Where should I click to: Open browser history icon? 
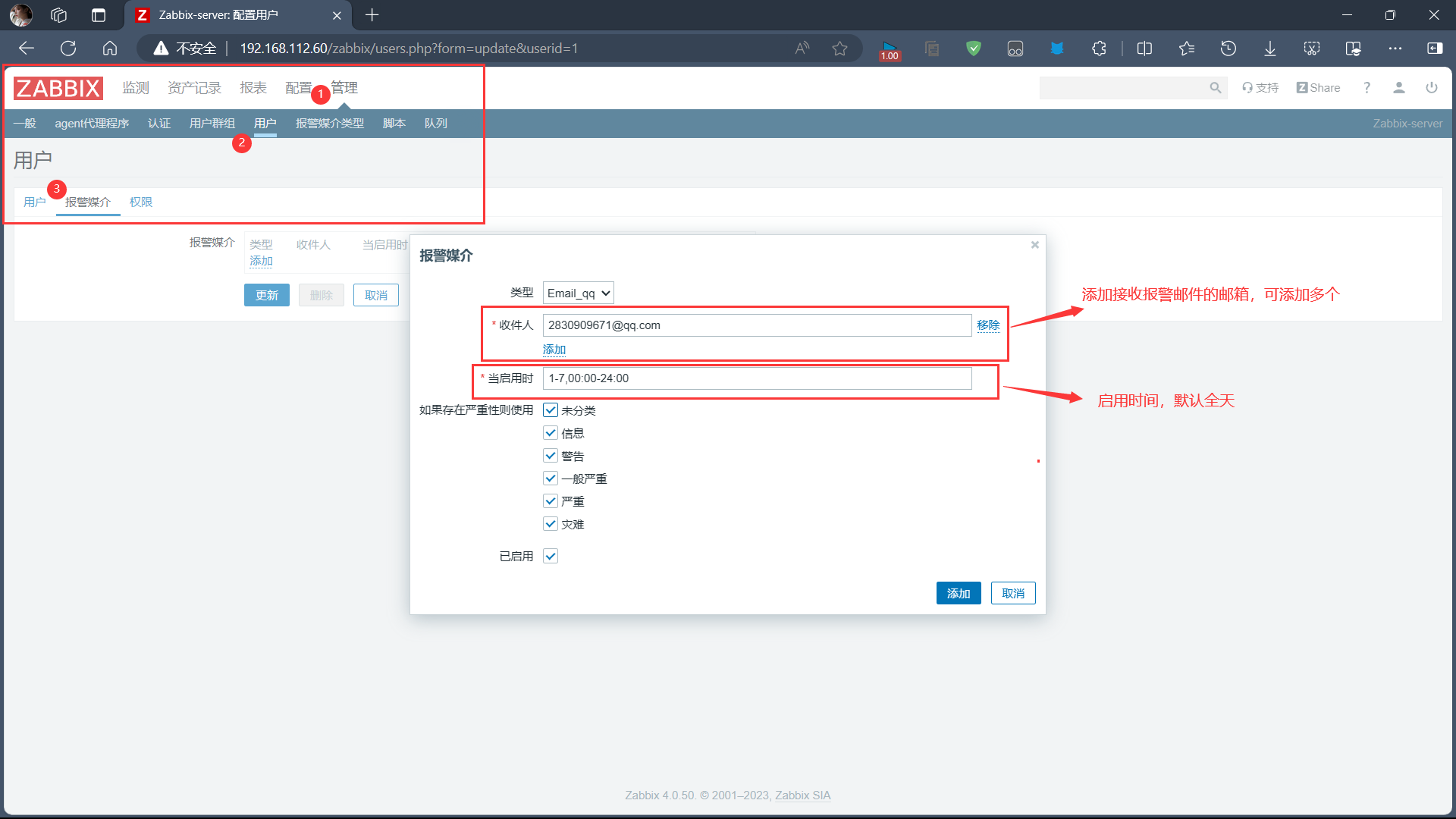tap(1228, 49)
